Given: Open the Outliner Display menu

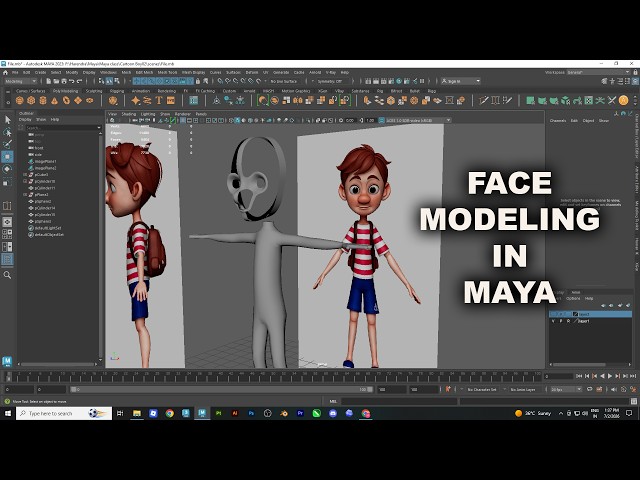Looking at the screenshot, I should (25, 120).
